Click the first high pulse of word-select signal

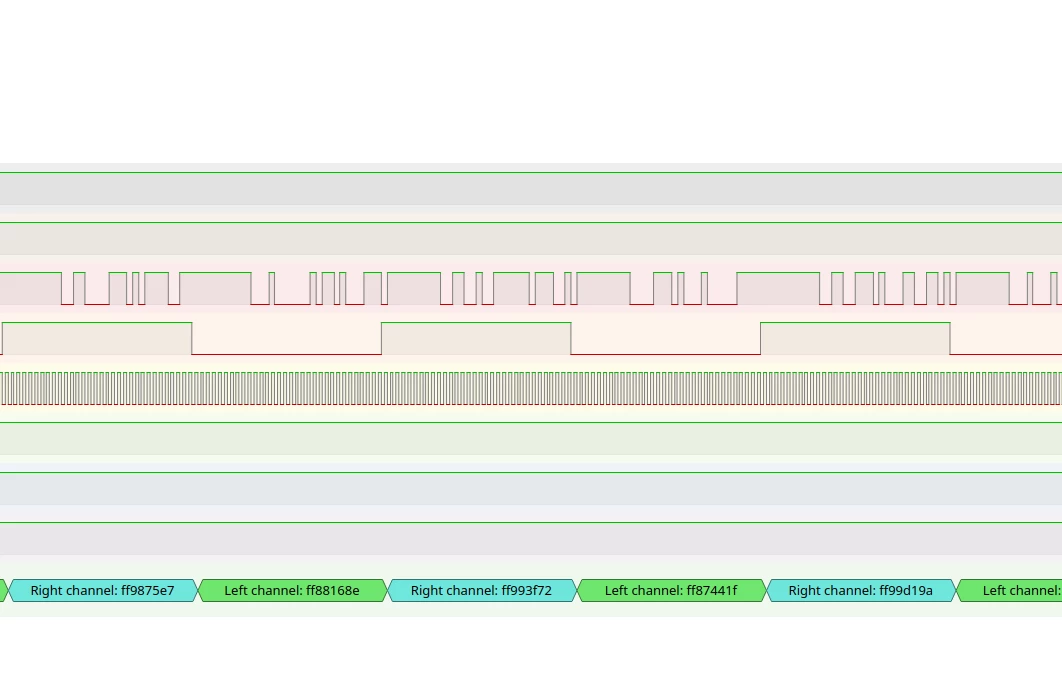click(x=97, y=338)
